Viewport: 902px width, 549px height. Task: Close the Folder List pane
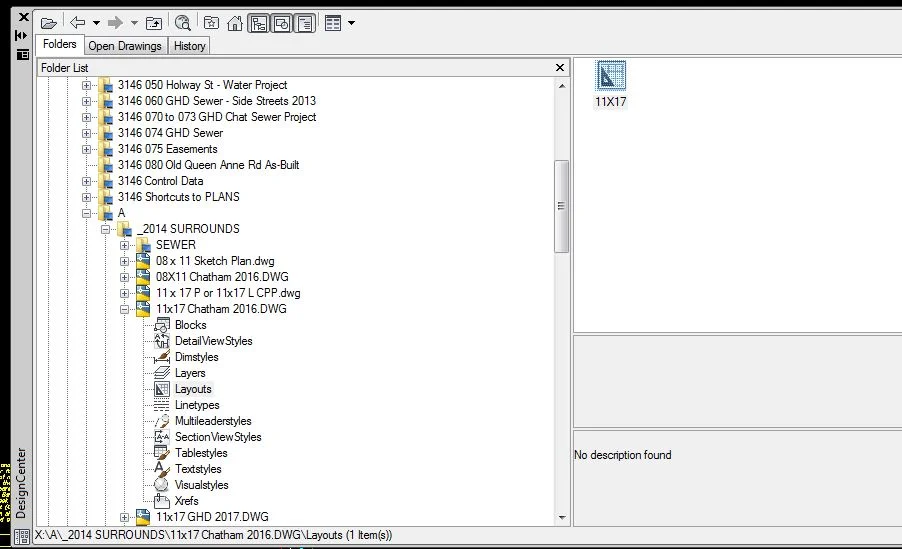pyautogui.click(x=560, y=67)
